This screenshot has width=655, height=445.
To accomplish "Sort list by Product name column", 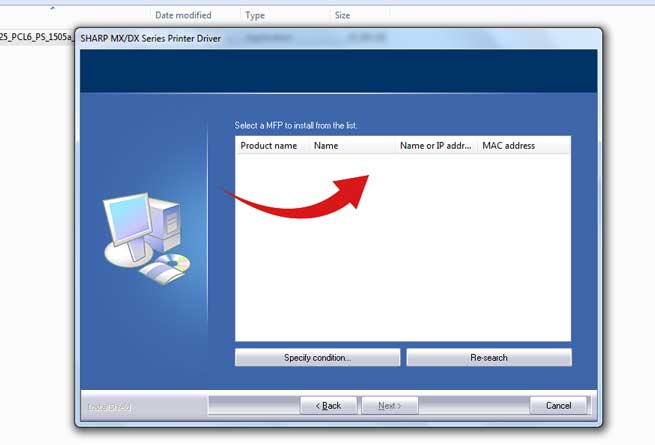I will (x=272, y=146).
